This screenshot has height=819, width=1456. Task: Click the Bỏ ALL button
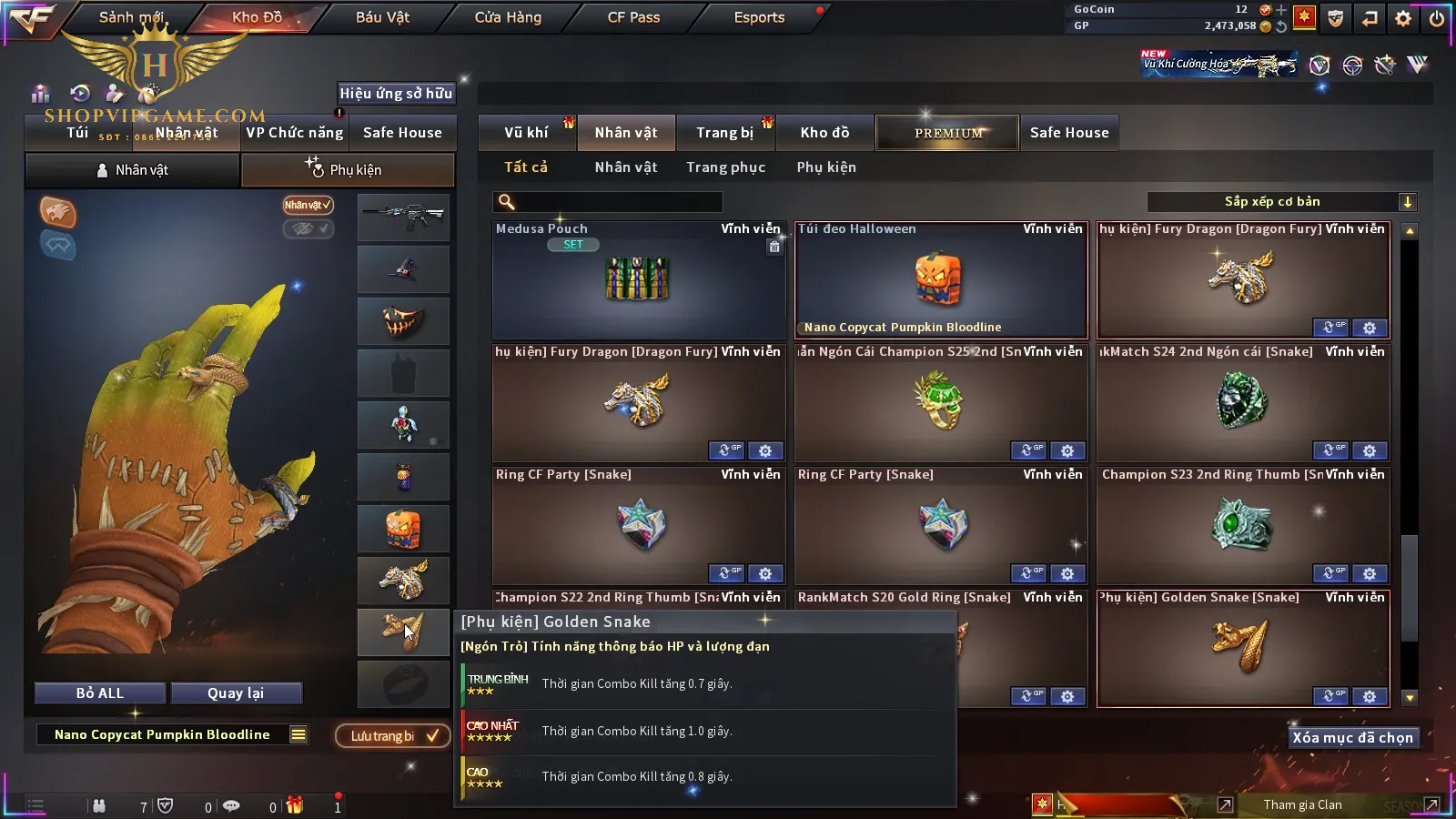[100, 693]
